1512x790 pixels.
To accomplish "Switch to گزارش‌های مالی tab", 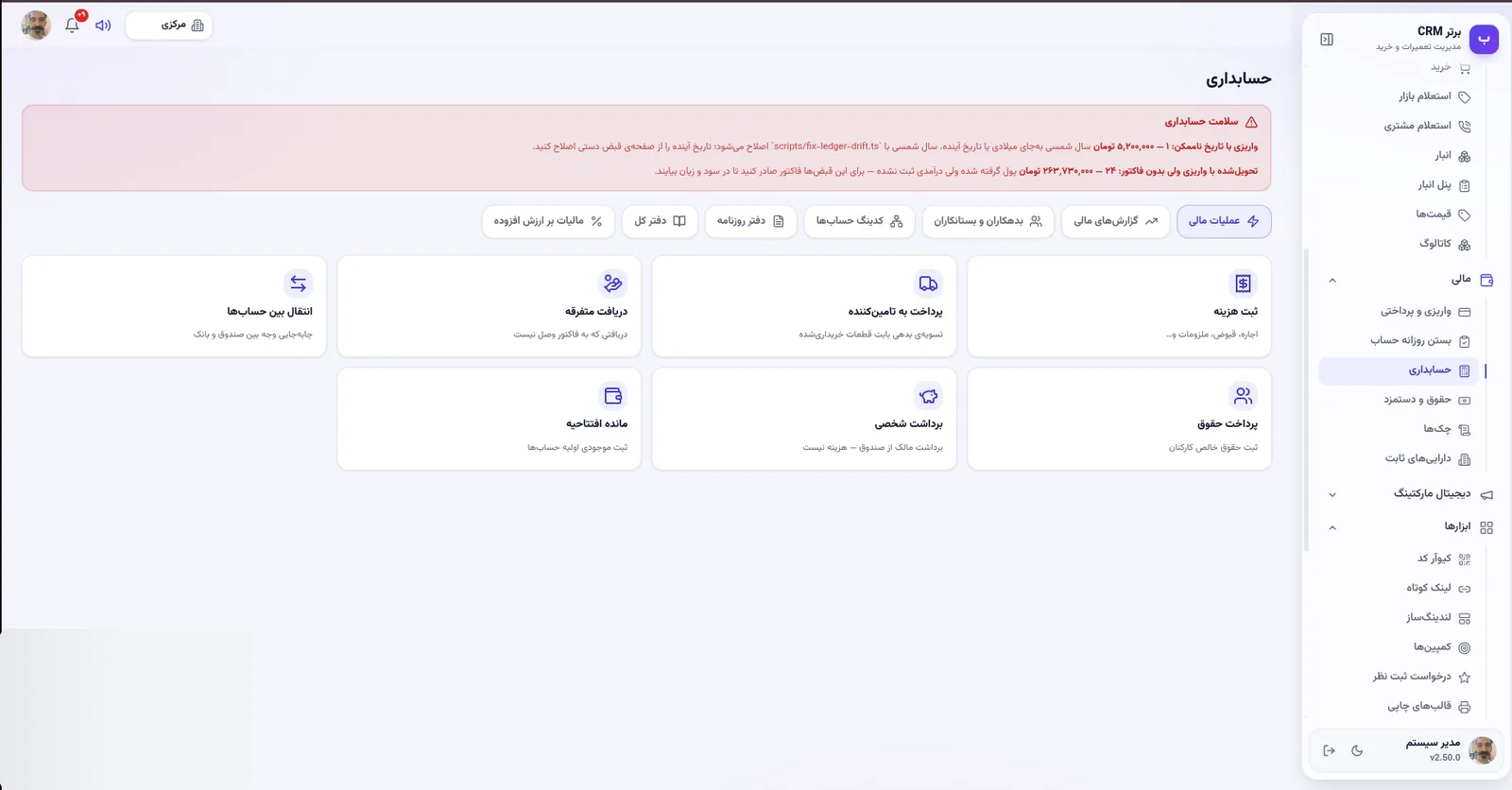I will pyautogui.click(x=1115, y=221).
